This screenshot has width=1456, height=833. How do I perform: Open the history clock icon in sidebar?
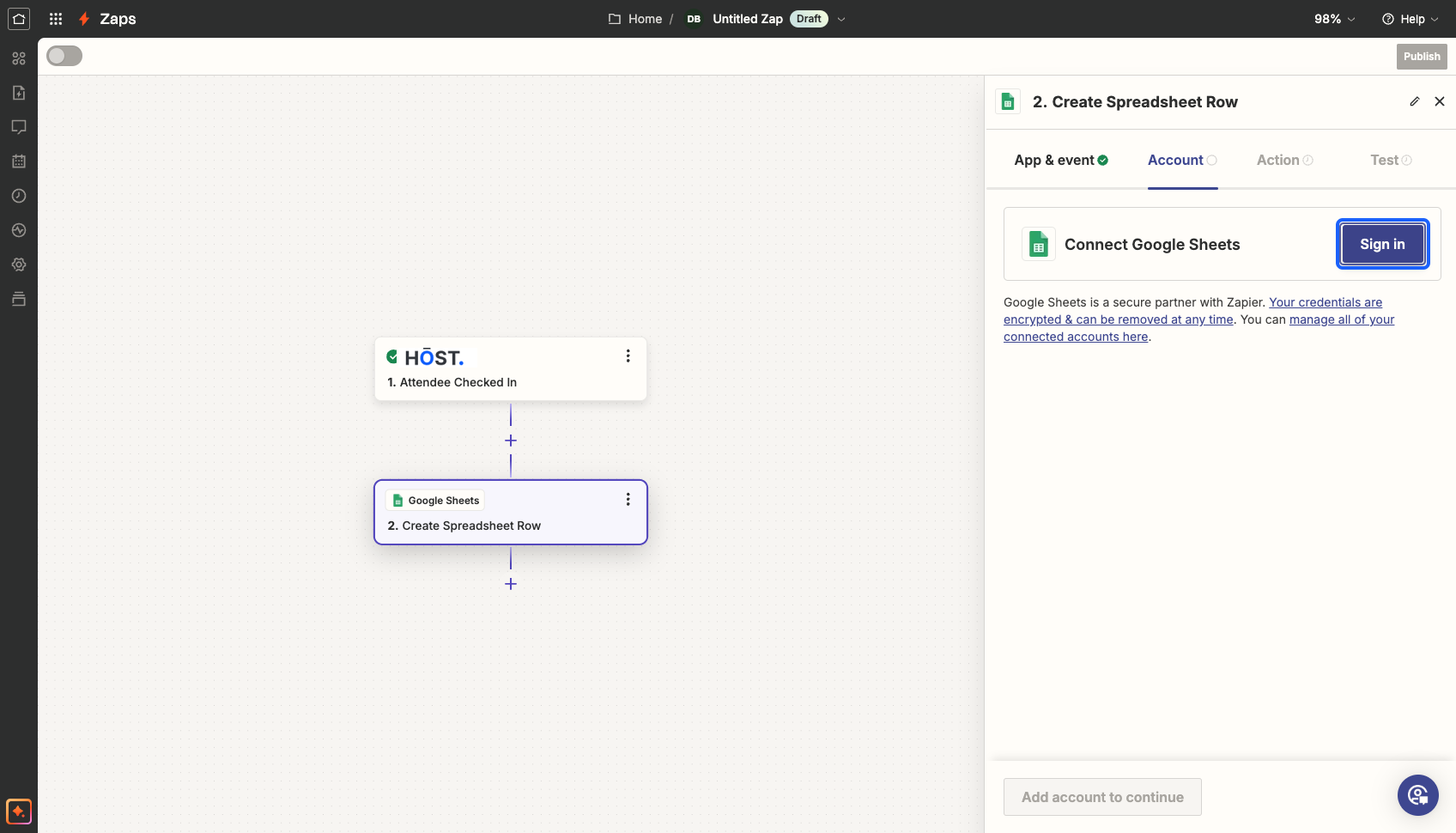19,196
